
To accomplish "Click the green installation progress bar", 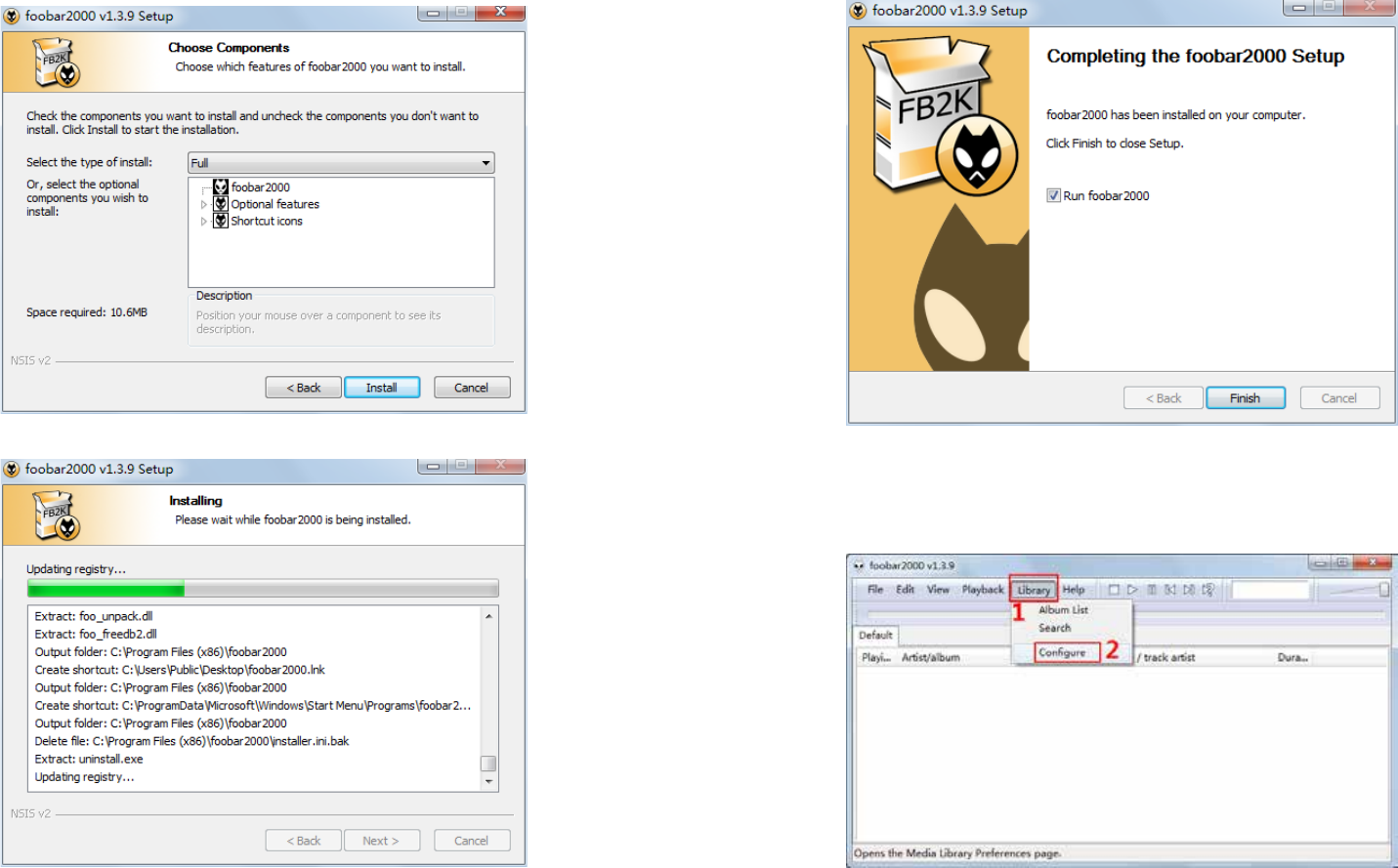I will (263, 589).
